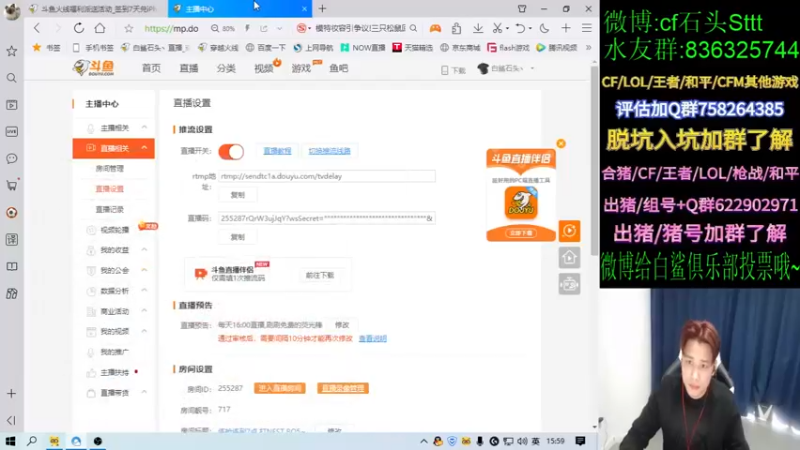Open 直播 in the Douyu navigation
Screen dimensions: 800x450
coord(189,68)
